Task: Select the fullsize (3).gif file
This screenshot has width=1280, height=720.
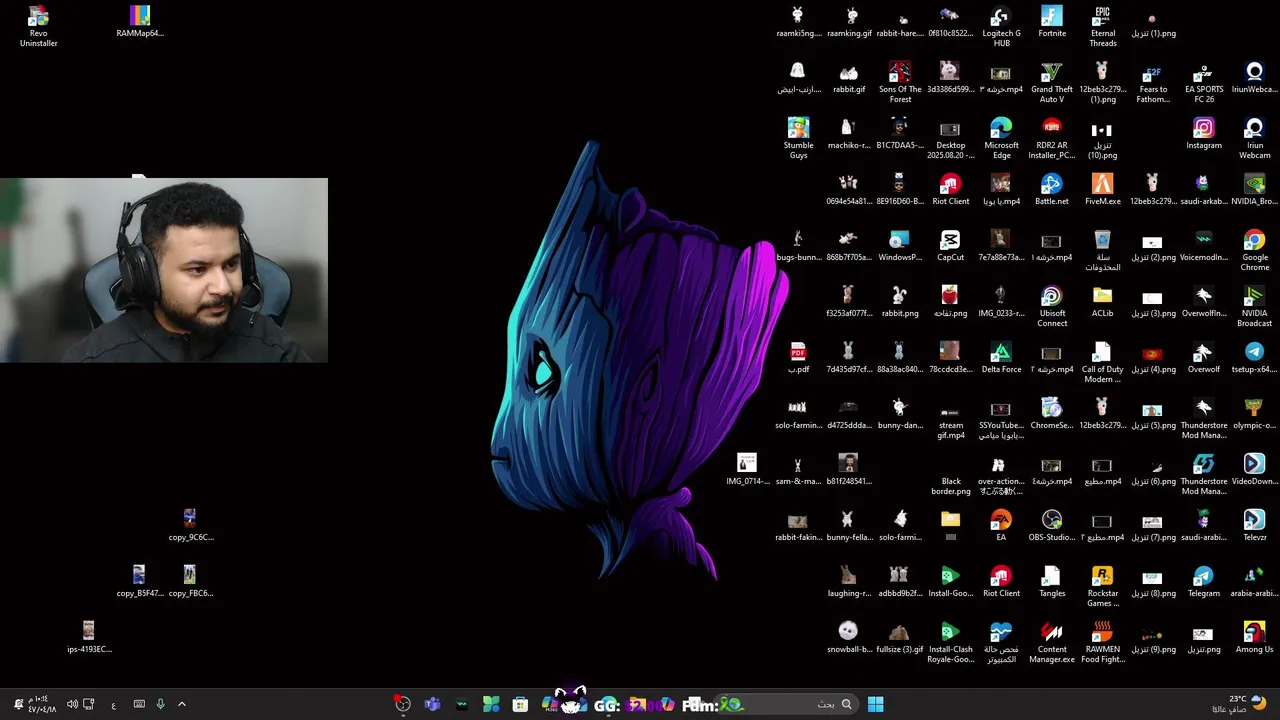Action: 900,638
